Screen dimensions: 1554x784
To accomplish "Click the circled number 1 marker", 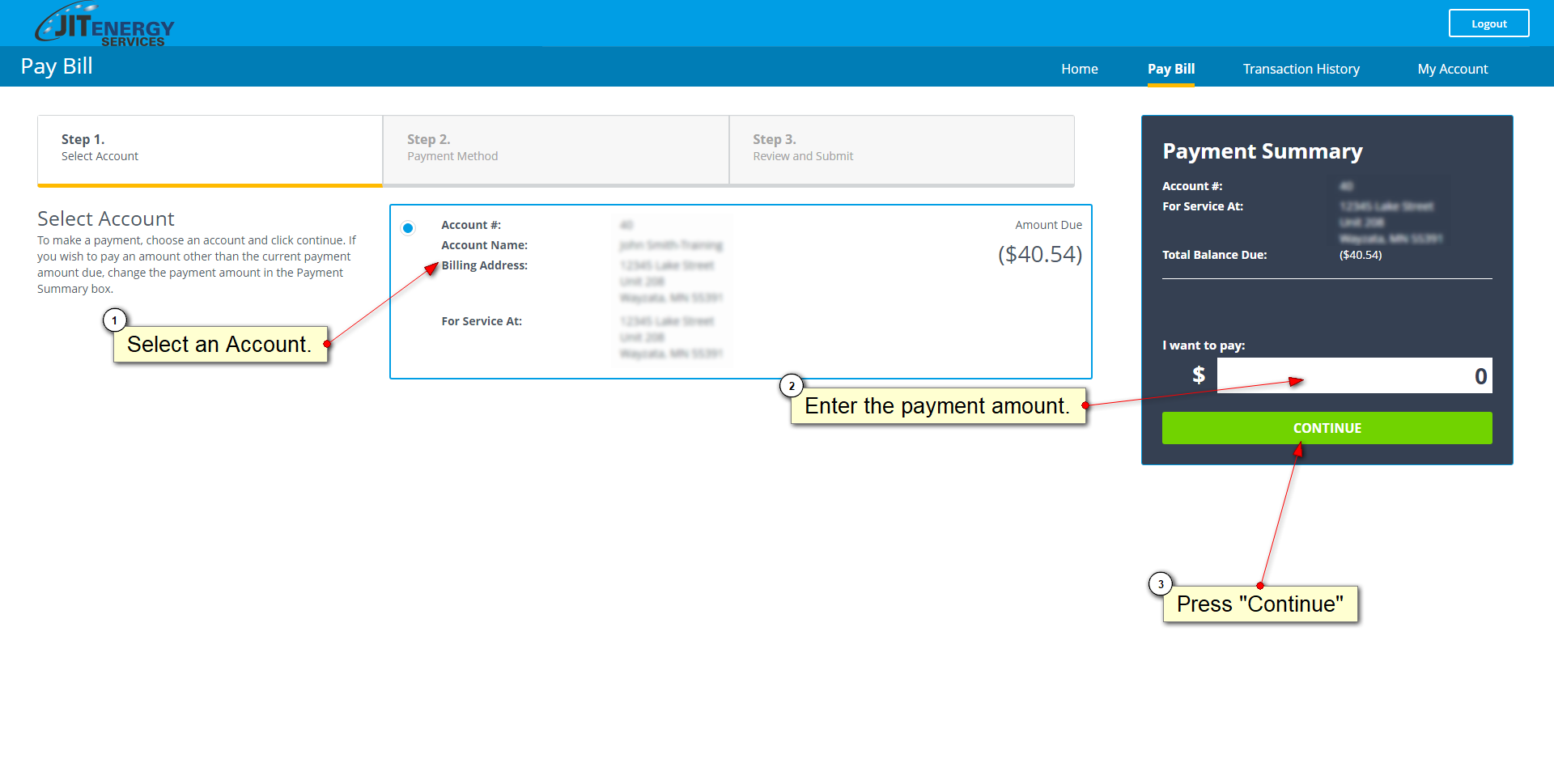I will (x=115, y=320).
